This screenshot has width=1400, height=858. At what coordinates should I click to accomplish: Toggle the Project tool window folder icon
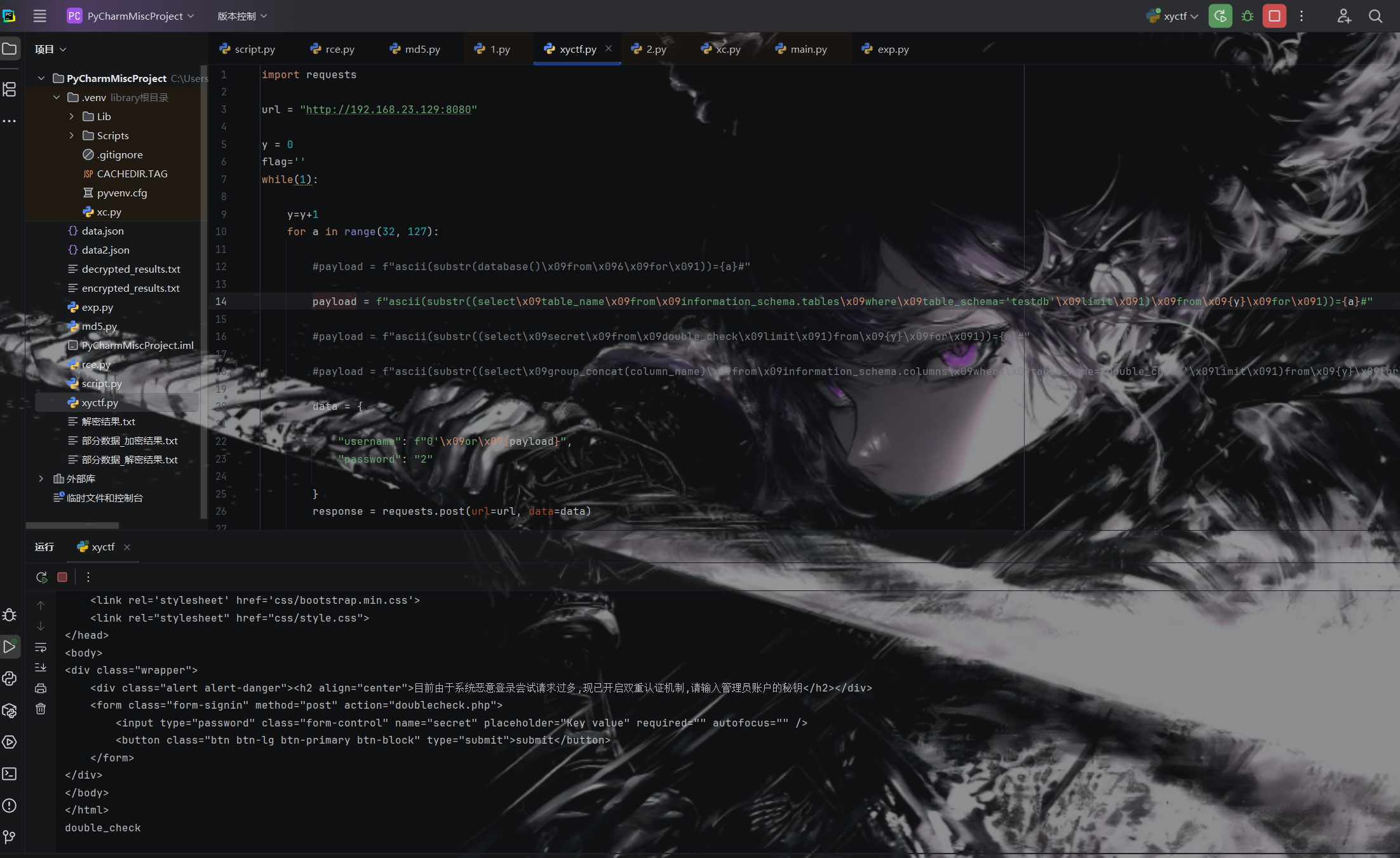10,49
